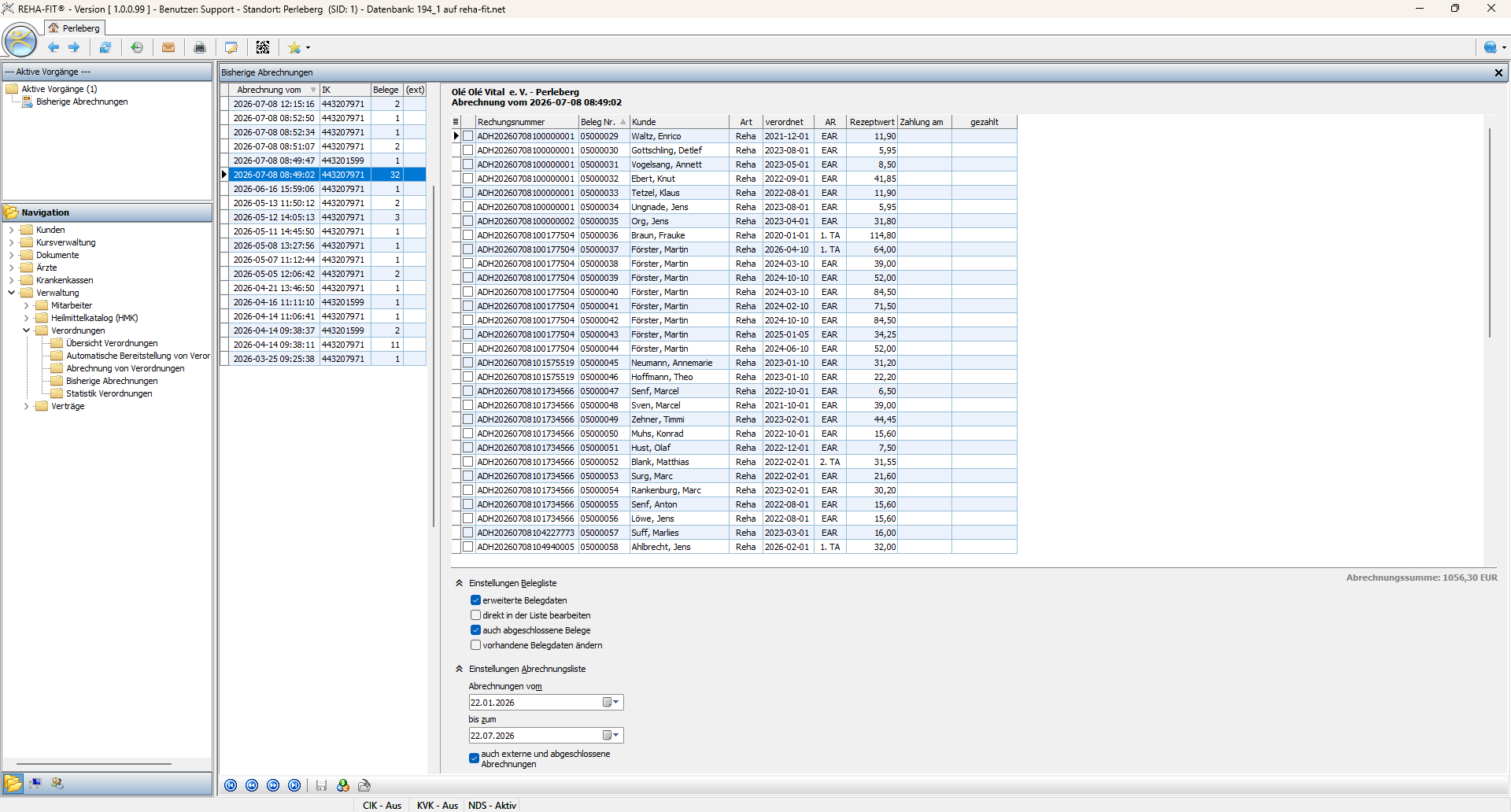This screenshot has height=812, width=1511.
Task: Open the edit window pencil icon
Action: click(x=231, y=47)
